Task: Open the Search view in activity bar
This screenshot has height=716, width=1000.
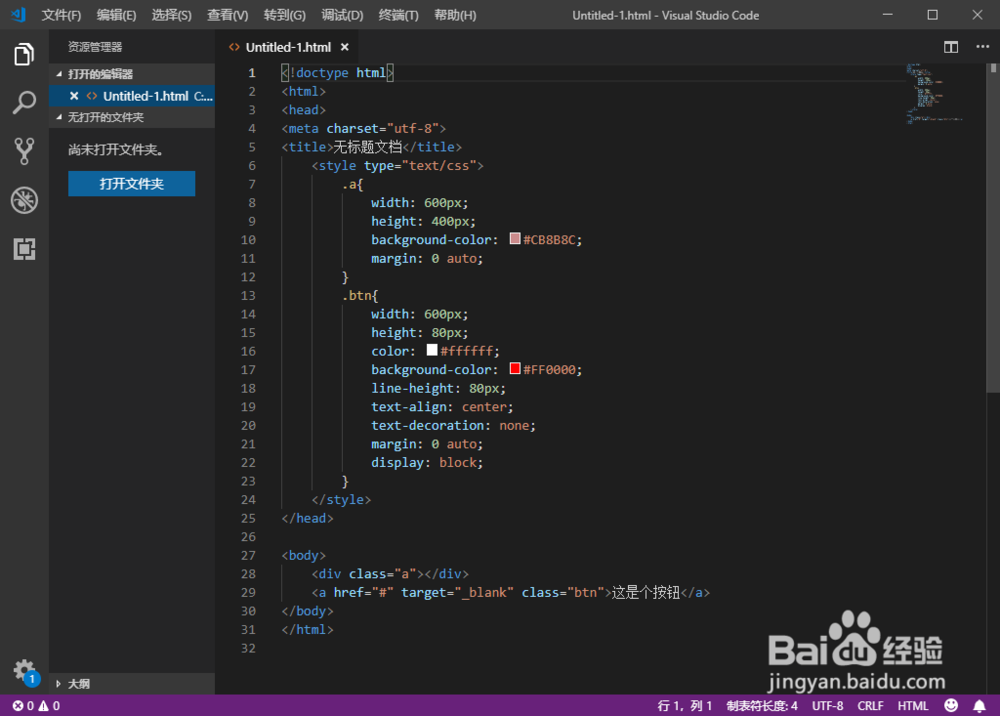Action: pyautogui.click(x=24, y=102)
